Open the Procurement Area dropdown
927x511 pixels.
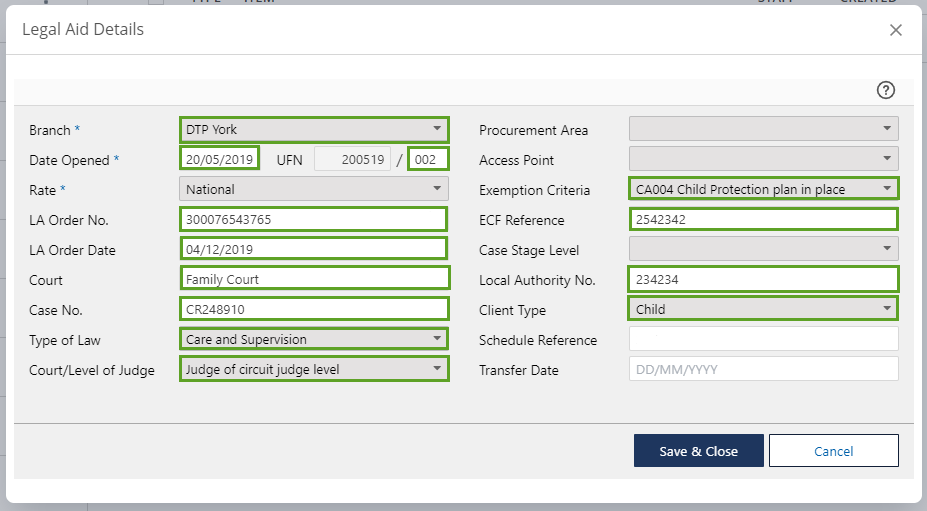pos(763,129)
